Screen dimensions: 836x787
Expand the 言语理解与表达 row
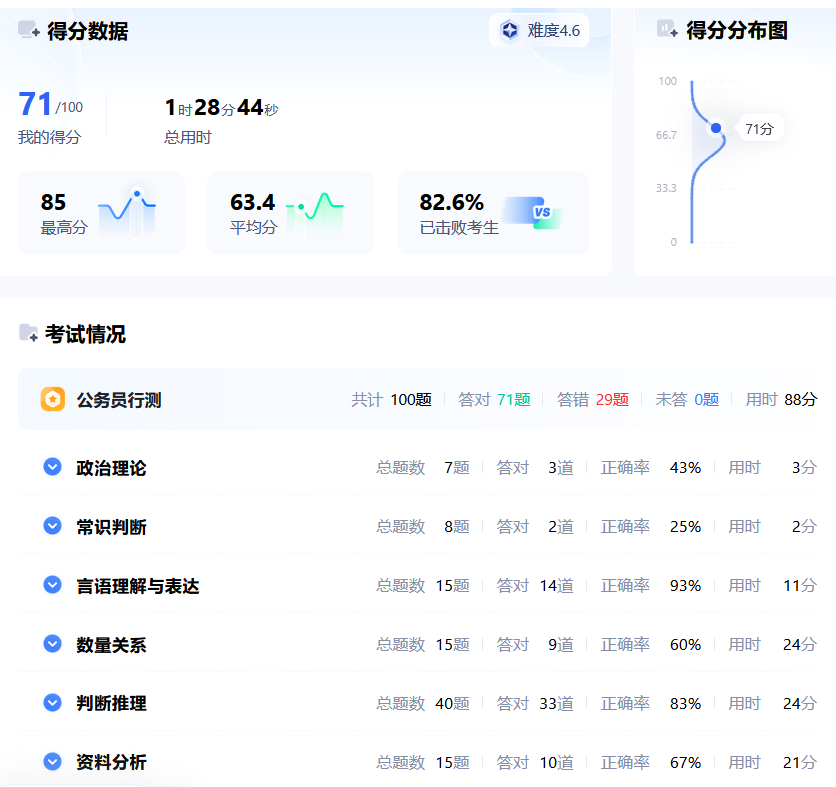53,585
